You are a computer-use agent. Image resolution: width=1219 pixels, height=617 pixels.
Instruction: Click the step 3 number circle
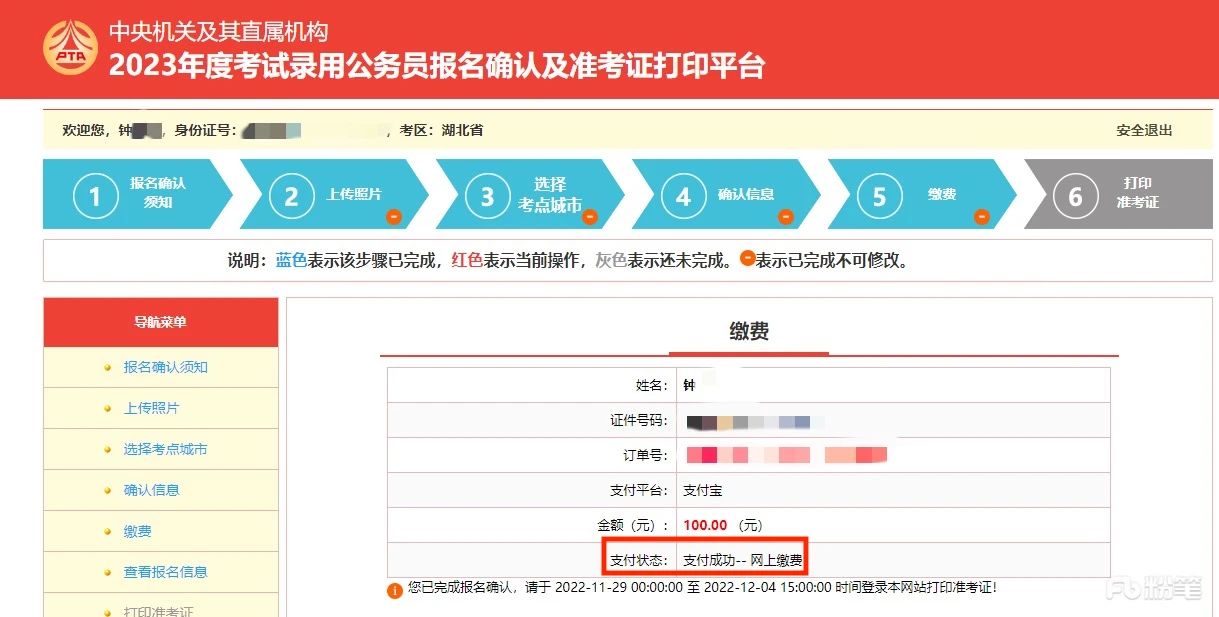coord(487,196)
